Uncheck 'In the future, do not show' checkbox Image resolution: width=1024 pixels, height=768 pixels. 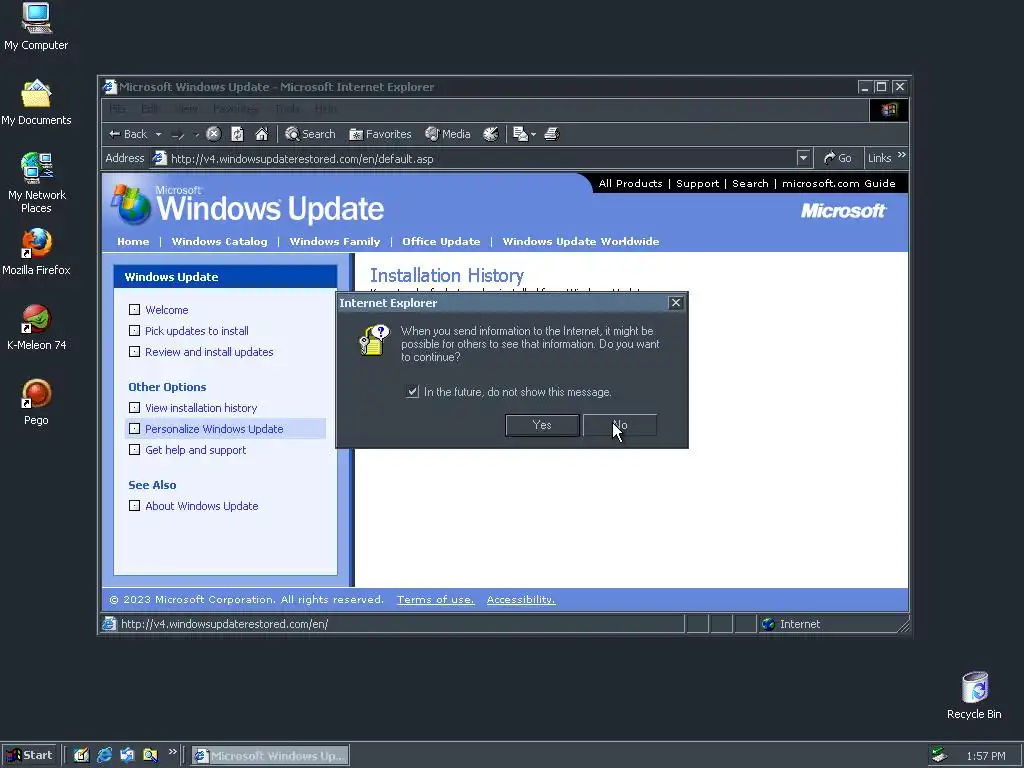412,392
